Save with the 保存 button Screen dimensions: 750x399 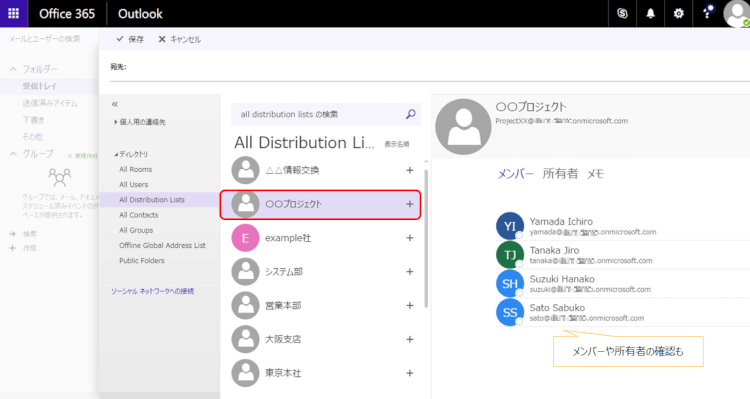[130, 39]
